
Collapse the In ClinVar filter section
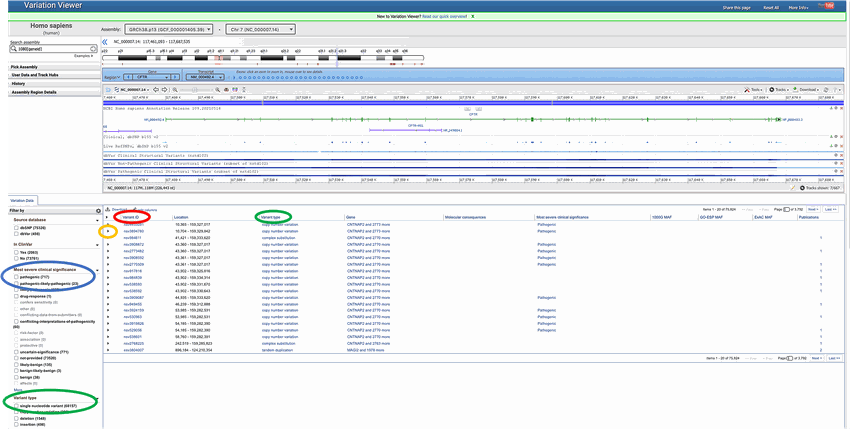pyautogui.click(x=98, y=245)
